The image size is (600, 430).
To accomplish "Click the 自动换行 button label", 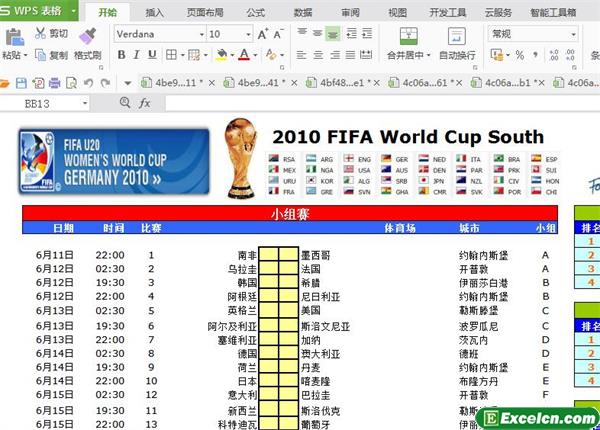I will [x=457, y=55].
